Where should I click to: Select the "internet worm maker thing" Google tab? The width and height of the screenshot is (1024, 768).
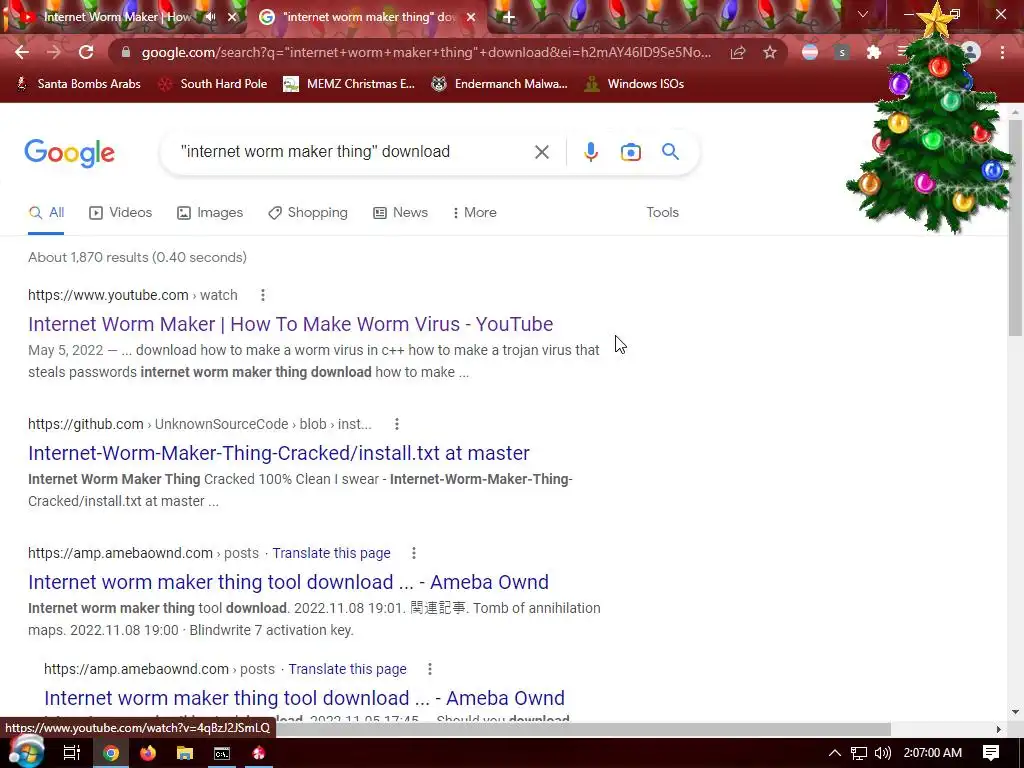pos(369,17)
